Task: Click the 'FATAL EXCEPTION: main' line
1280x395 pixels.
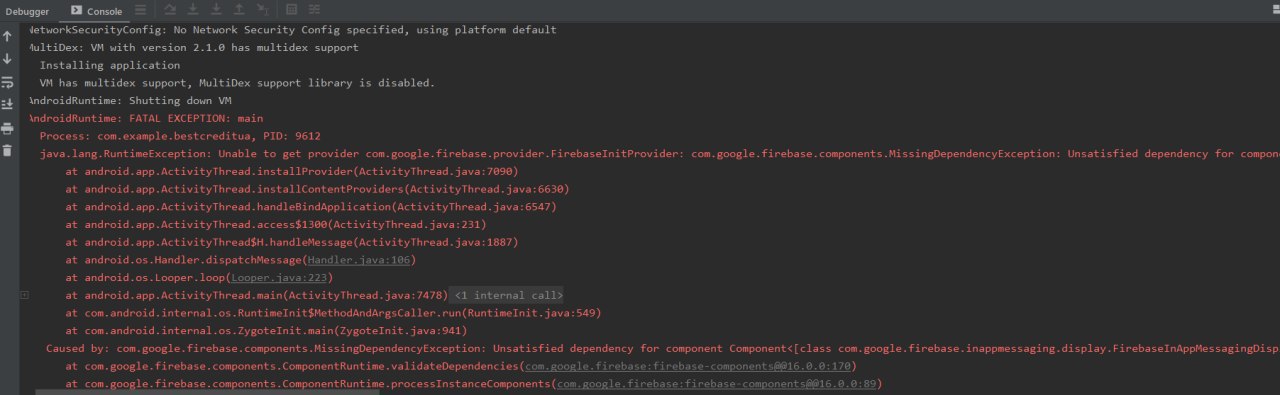Action: (146, 119)
